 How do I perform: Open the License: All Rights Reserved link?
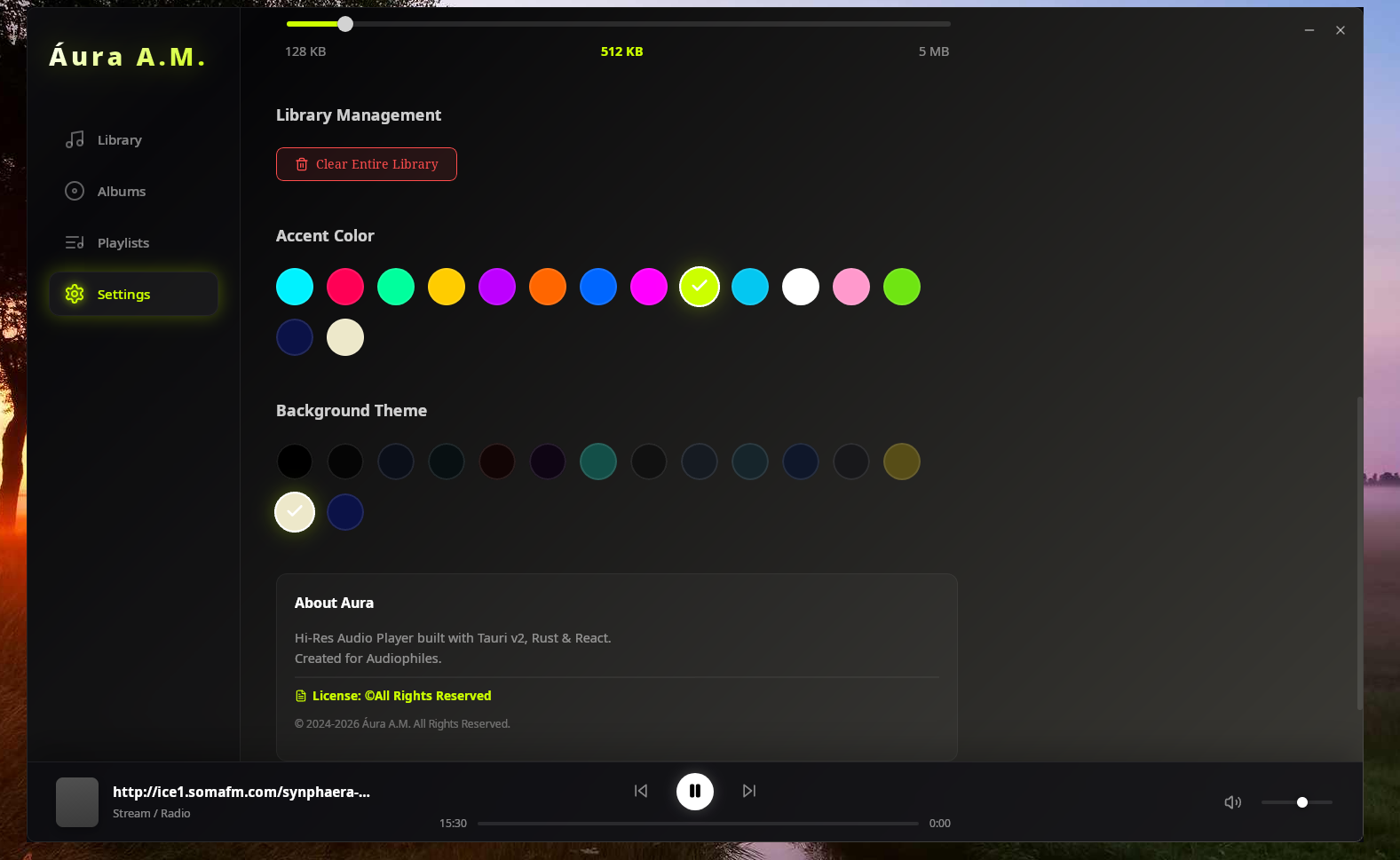[393, 696]
